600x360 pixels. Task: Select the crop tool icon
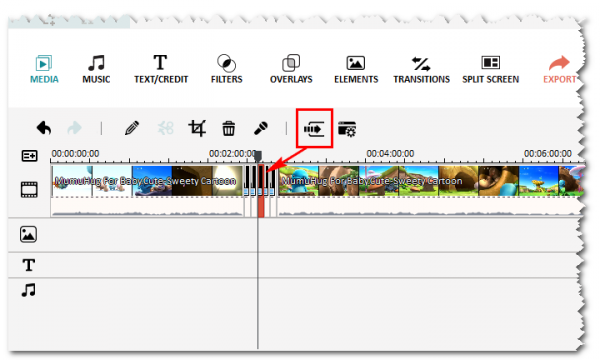tap(197, 128)
